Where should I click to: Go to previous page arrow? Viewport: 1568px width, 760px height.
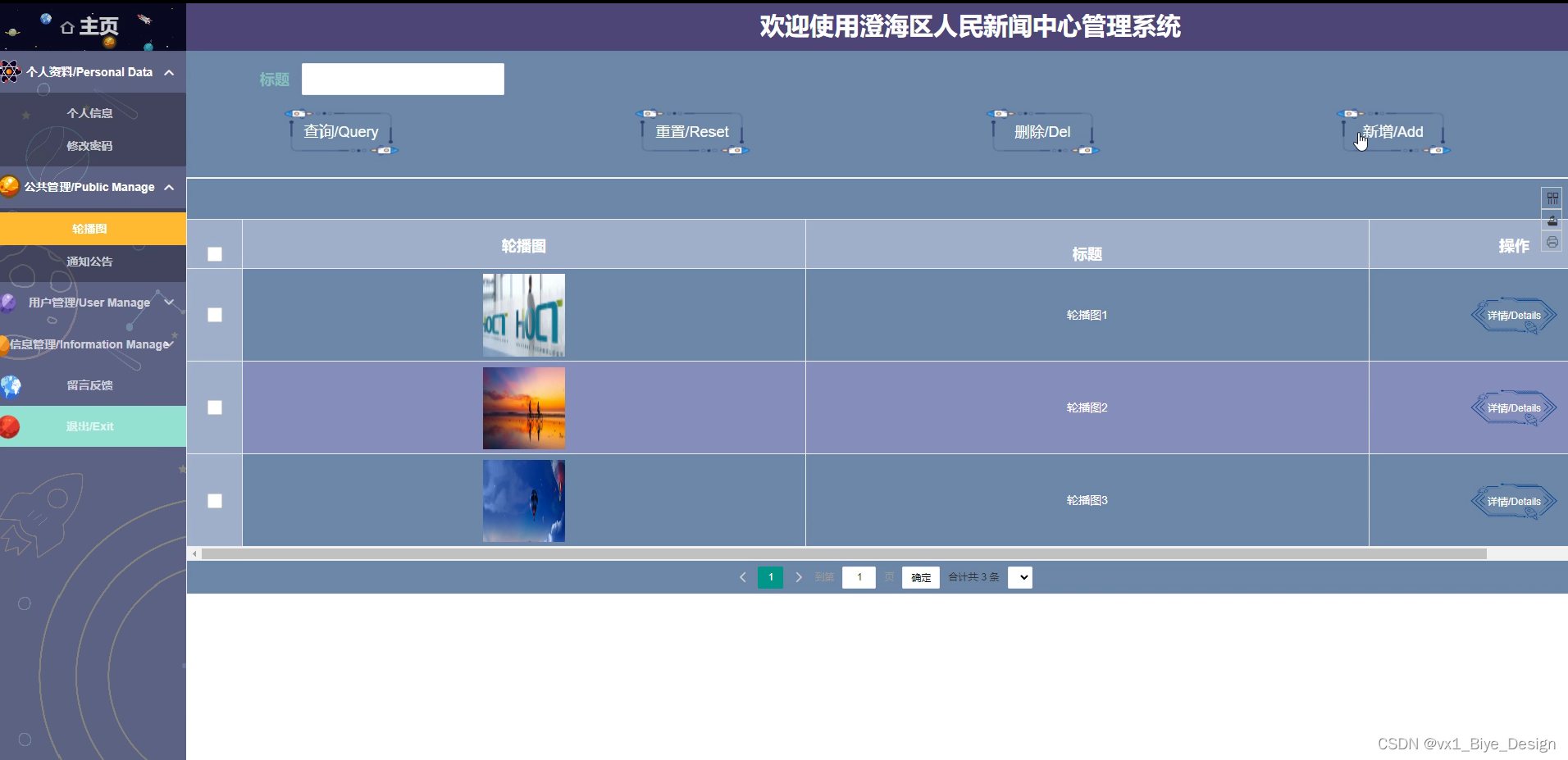(743, 577)
